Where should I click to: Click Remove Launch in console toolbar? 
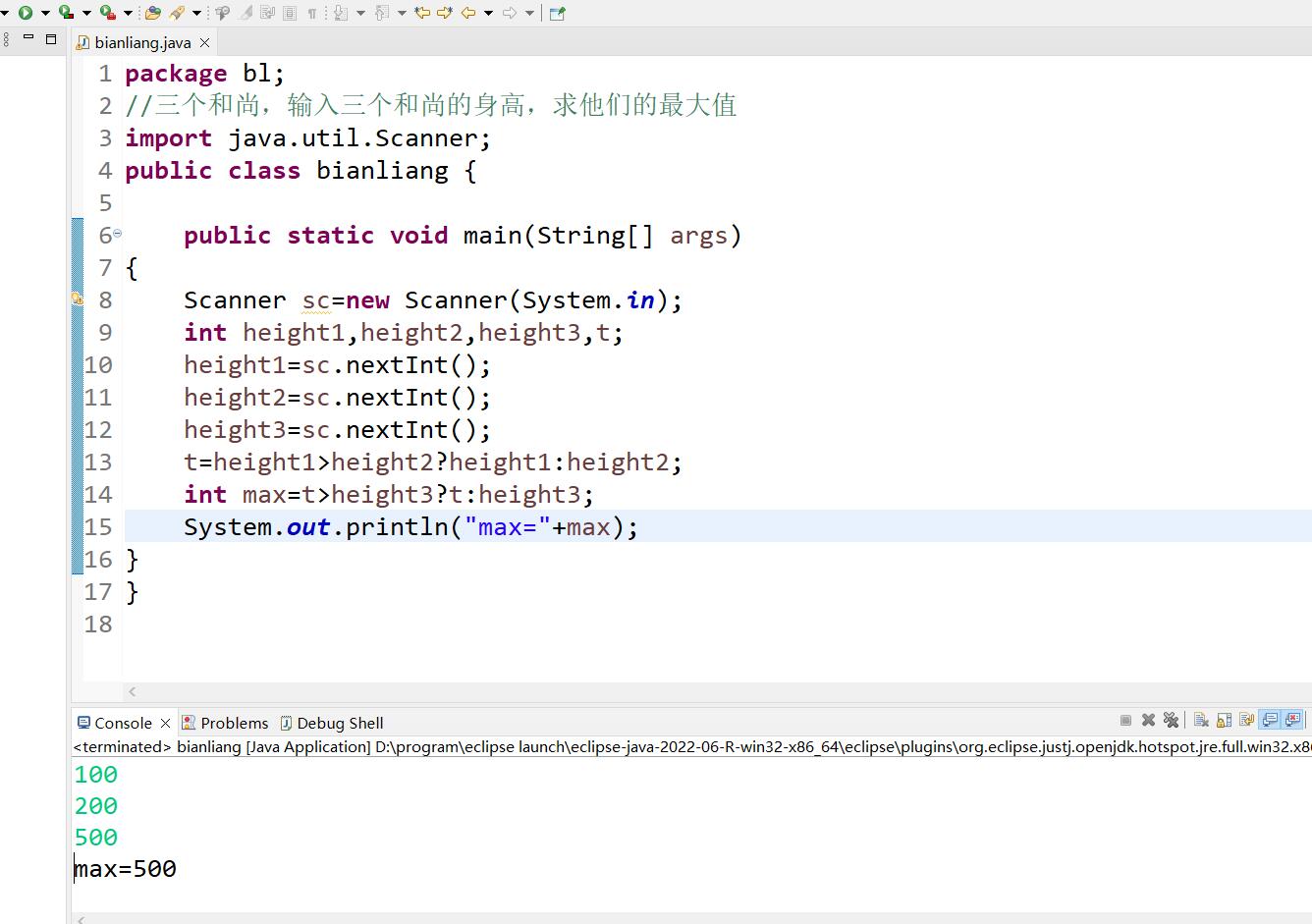pos(1148,720)
